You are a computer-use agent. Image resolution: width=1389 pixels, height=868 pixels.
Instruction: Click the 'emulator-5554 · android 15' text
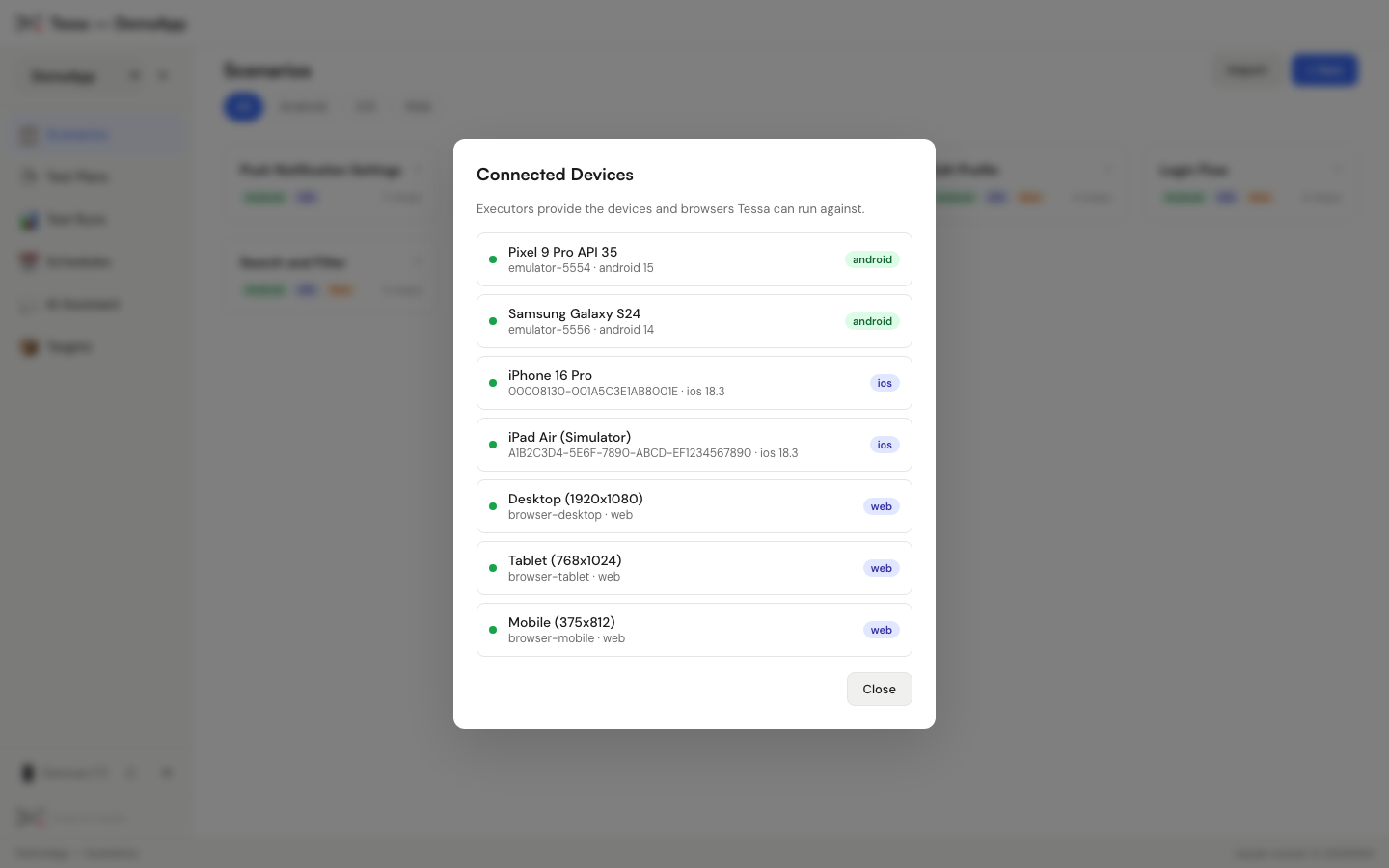click(x=581, y=268)
